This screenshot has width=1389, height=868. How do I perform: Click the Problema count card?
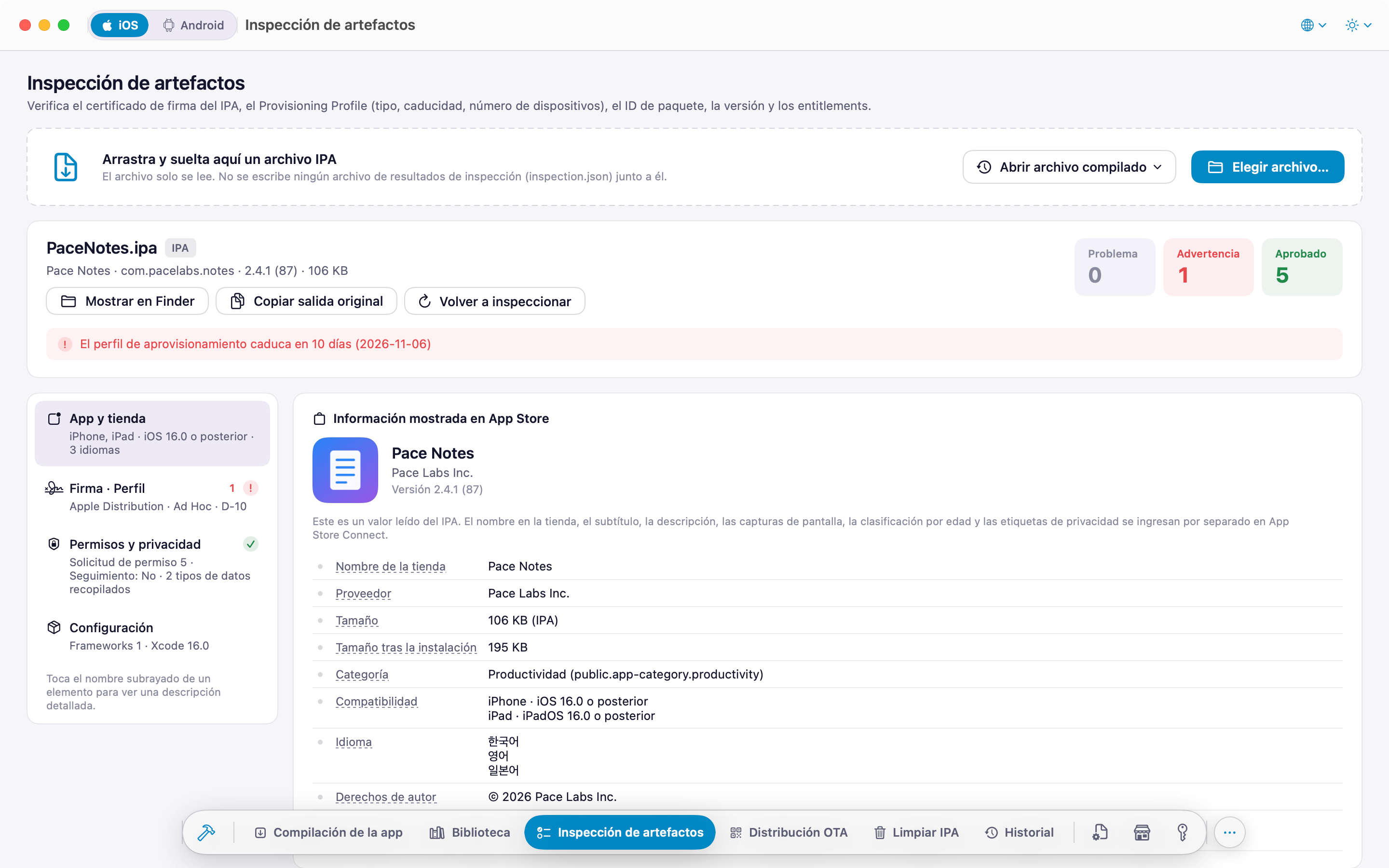[x=1115, y=267]
